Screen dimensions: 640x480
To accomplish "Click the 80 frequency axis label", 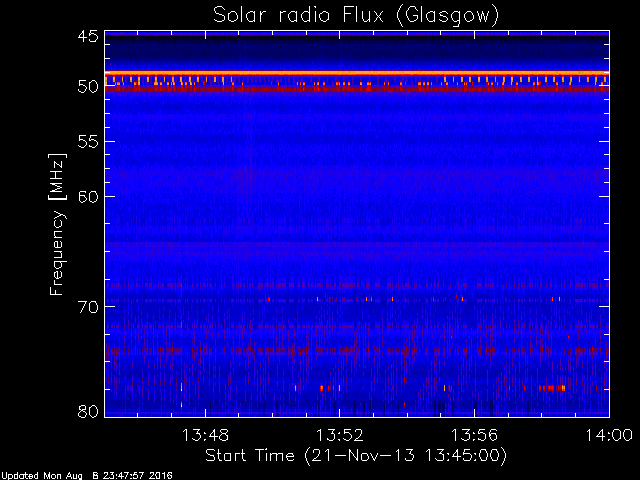I will 88,411.
